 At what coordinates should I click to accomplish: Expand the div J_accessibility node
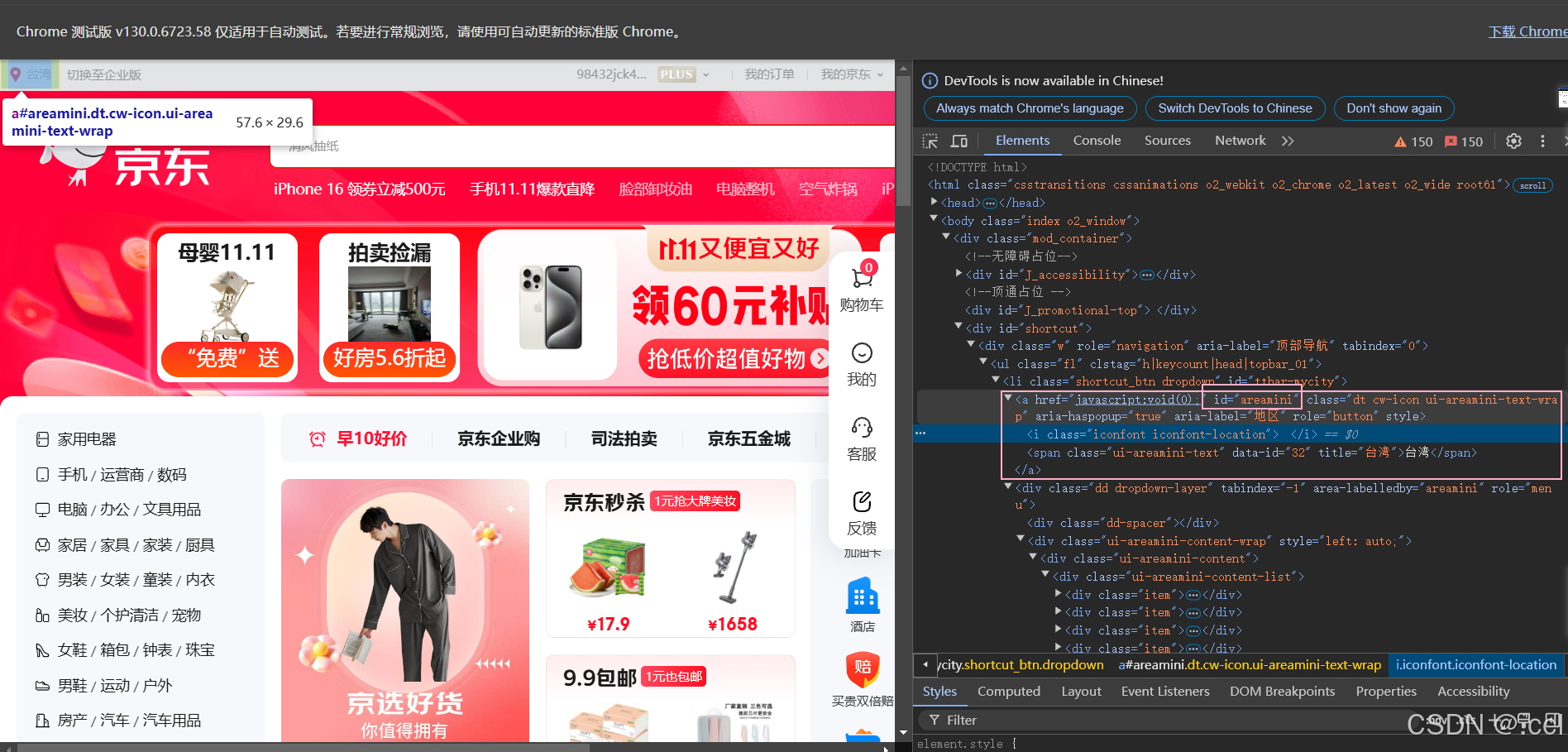(x=959, y=273)
